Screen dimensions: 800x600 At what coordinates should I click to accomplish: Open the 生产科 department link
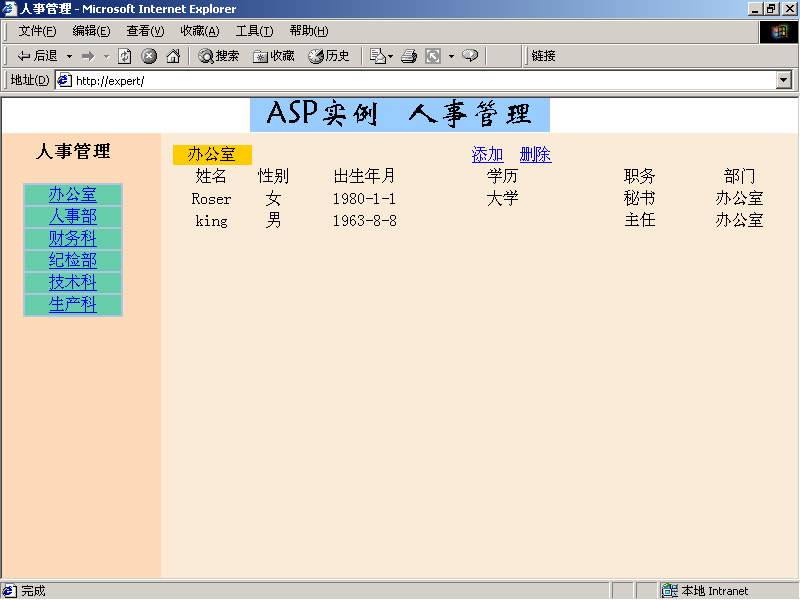click(73, 304)
